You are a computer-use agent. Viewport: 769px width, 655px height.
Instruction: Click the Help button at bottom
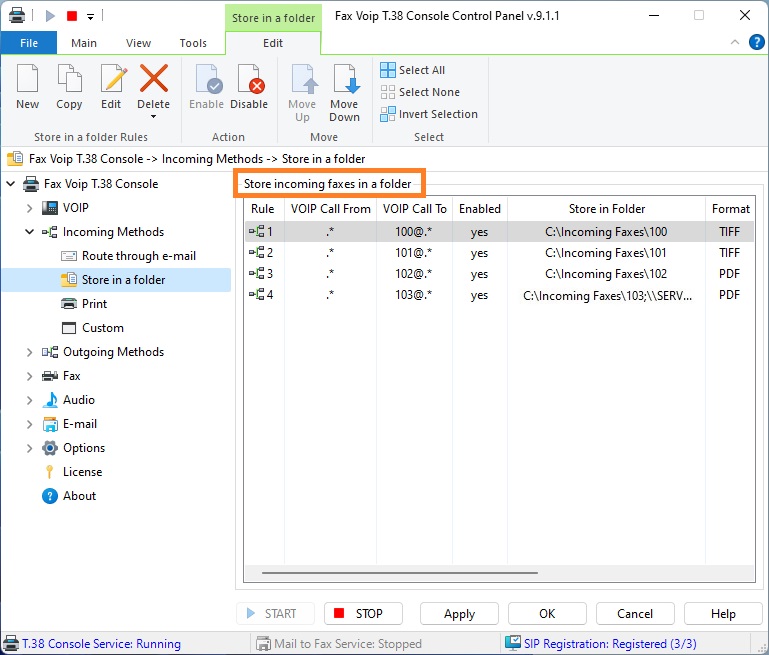click(723, 614)
